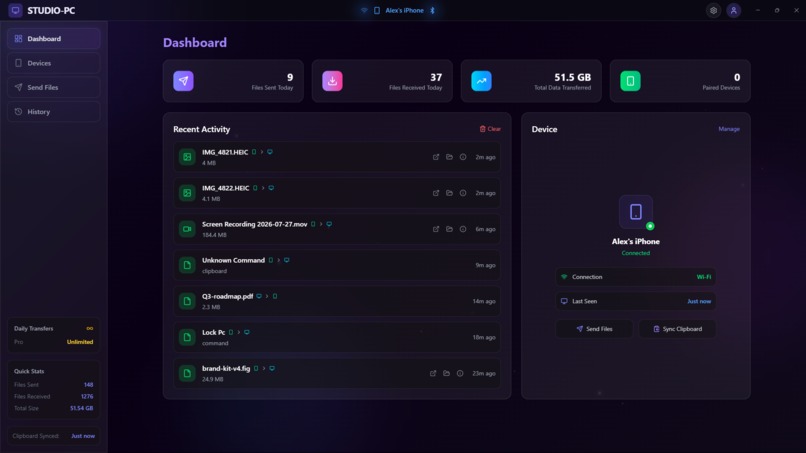
Task: Open the Screen Recording .mov file externally
Action: pos(436,229)
